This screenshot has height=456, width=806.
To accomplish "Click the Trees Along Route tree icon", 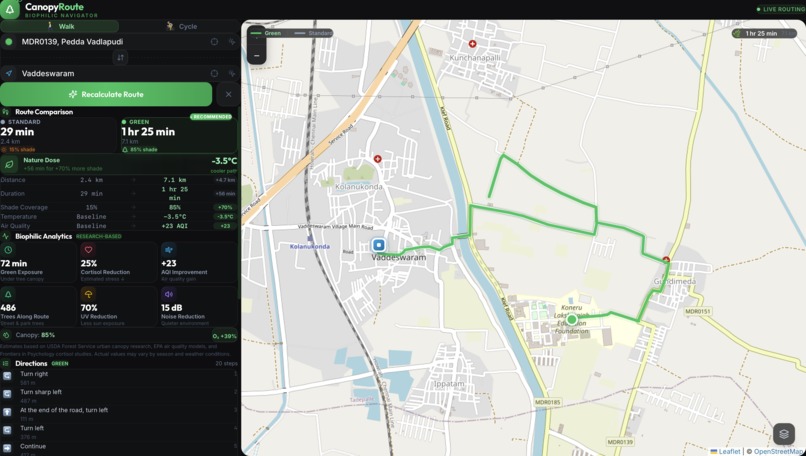I will click(x=8, y=294).
